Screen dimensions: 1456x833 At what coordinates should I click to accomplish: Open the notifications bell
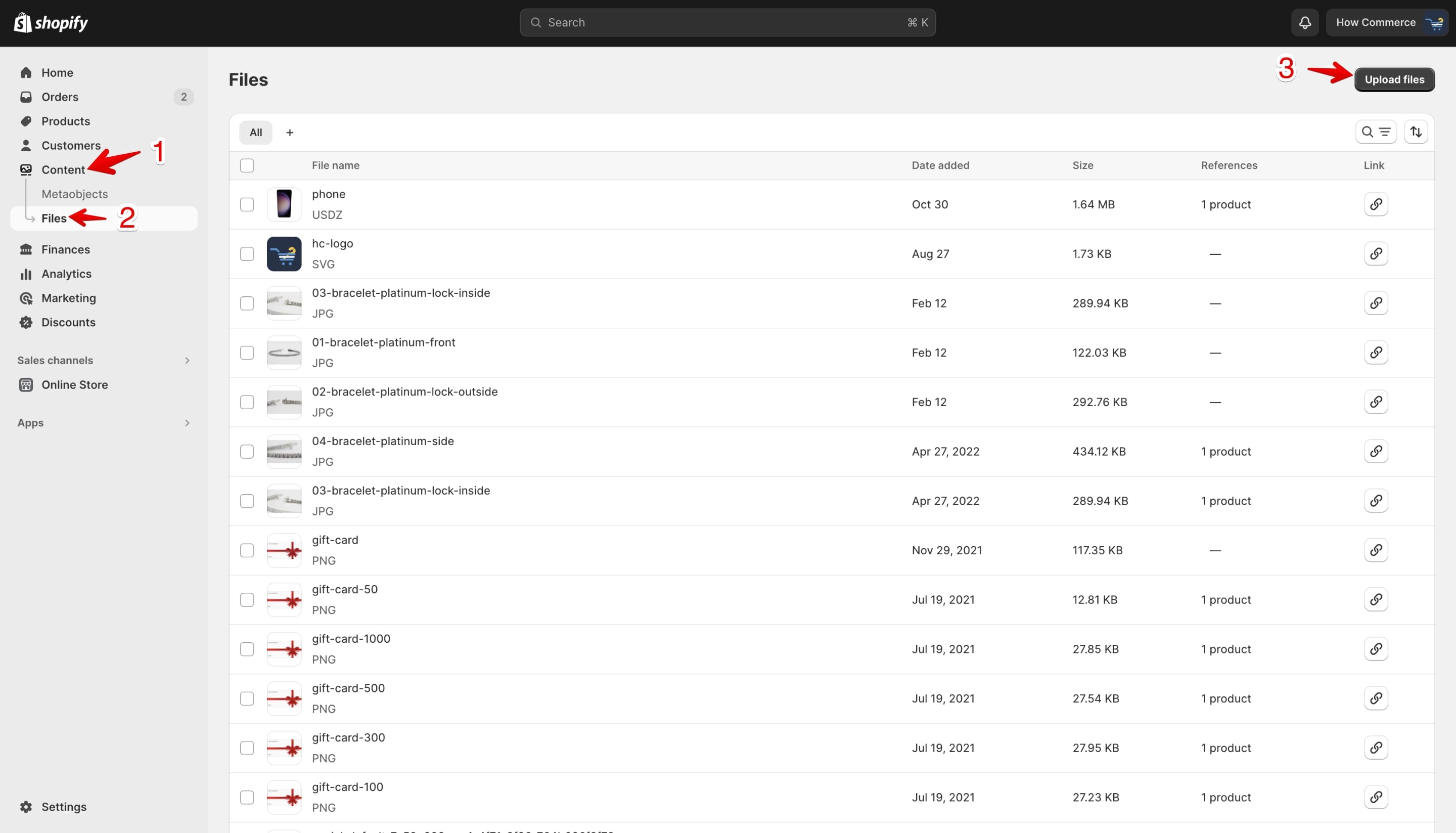coord(1304,22)
